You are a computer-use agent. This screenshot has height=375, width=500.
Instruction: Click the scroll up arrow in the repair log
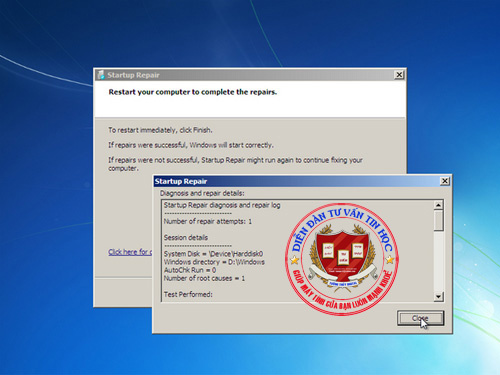[x=439, y=205]
